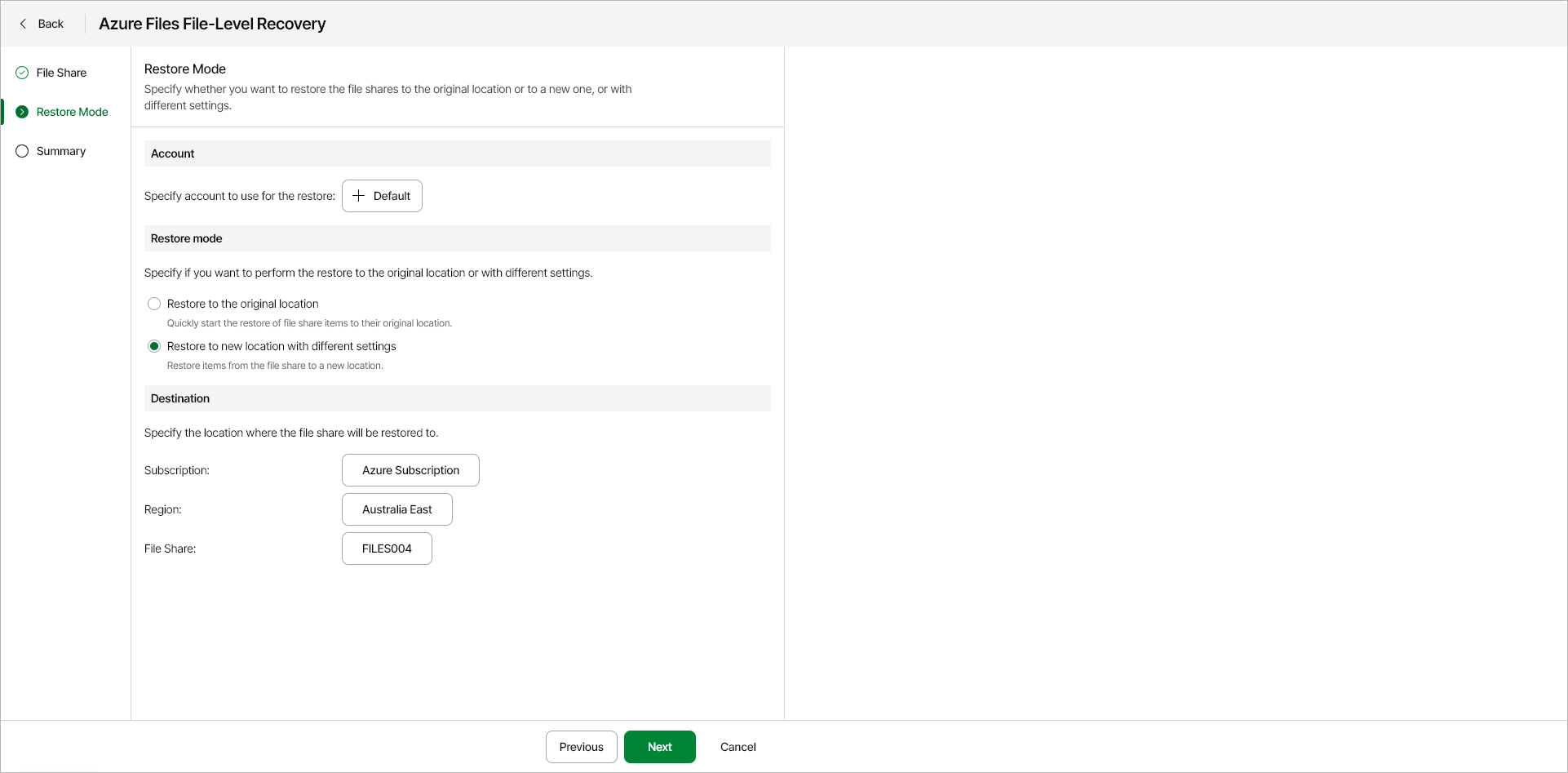1568x773 pixels.
Task: Open the Summary step
Action: [x=61, y=151]
